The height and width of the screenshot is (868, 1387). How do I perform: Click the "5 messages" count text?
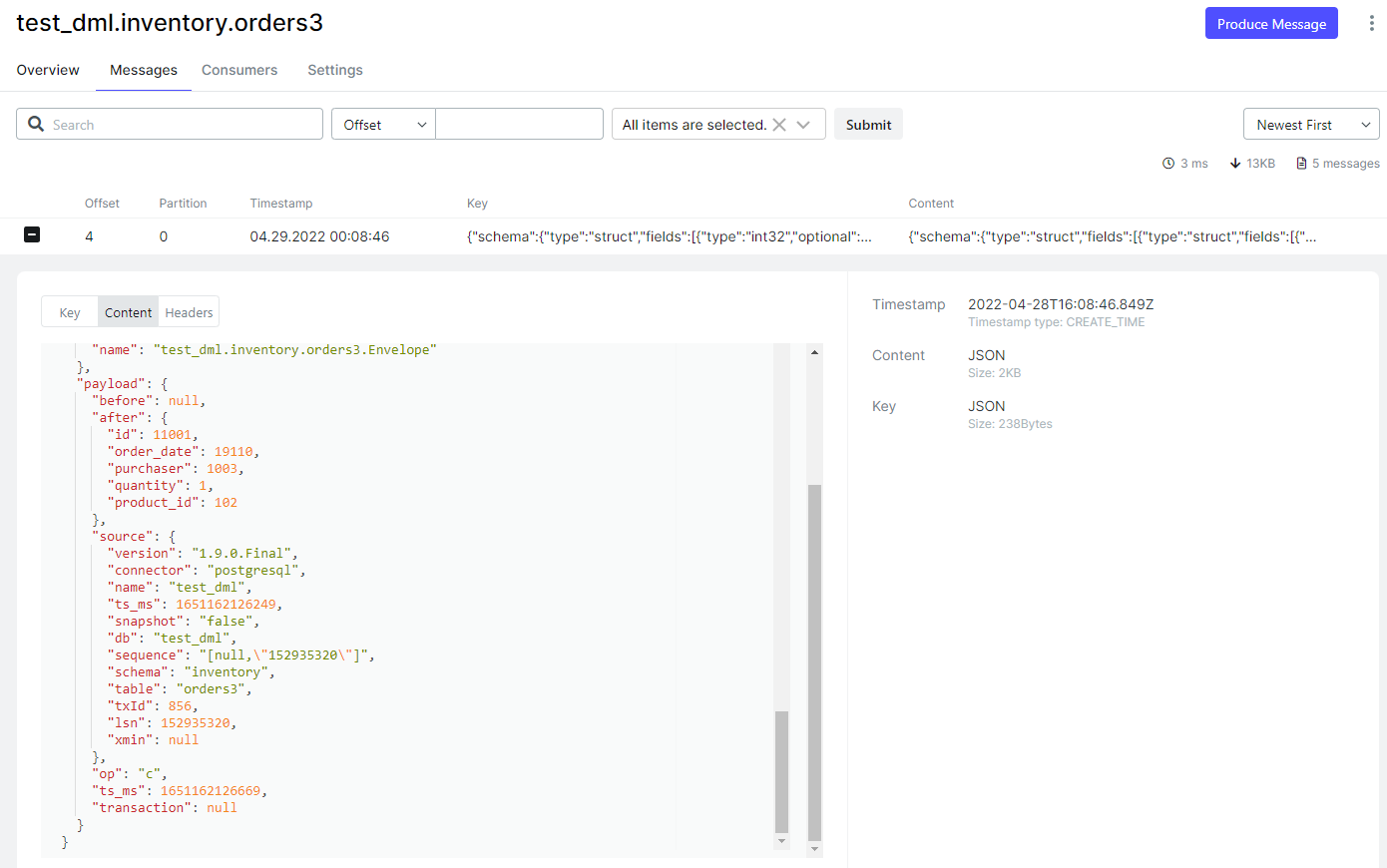point(1346,164)
